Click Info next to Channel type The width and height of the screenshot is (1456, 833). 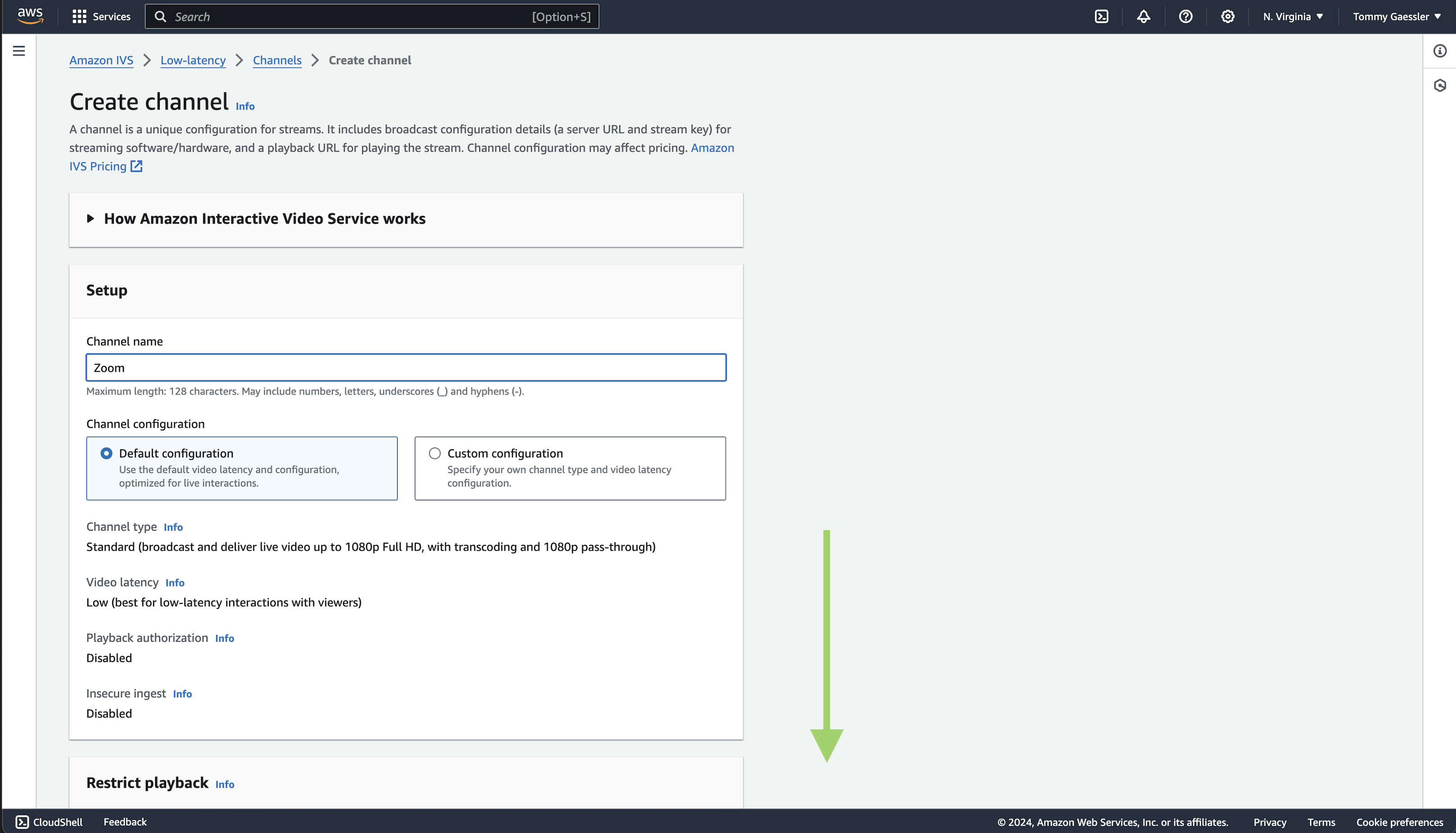[x=173, y=527]
